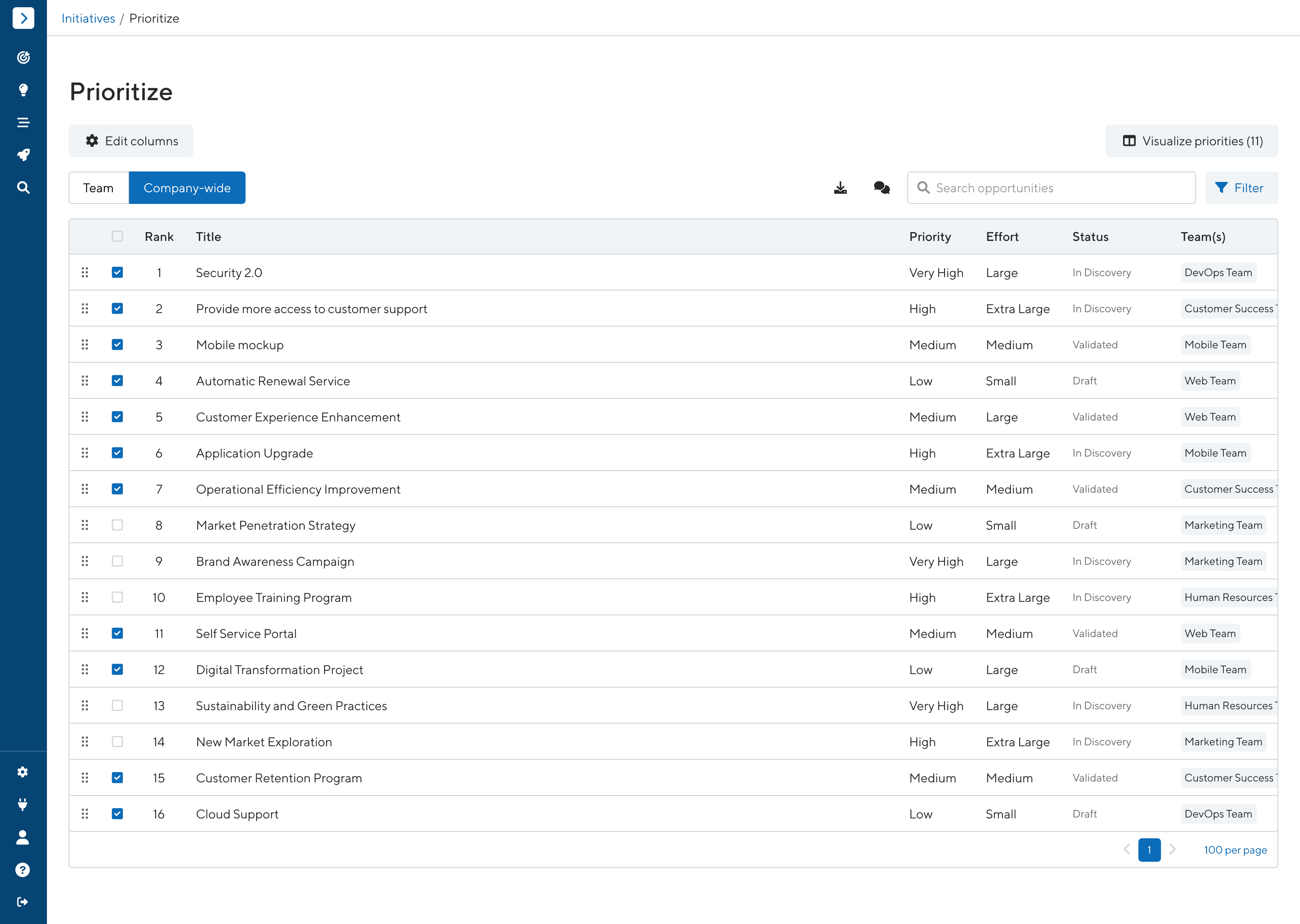Toggle the select-all checkbox in the table header
Image resolution: width=1300 pixels, height=924 pixels.
(x=117, y=237)
